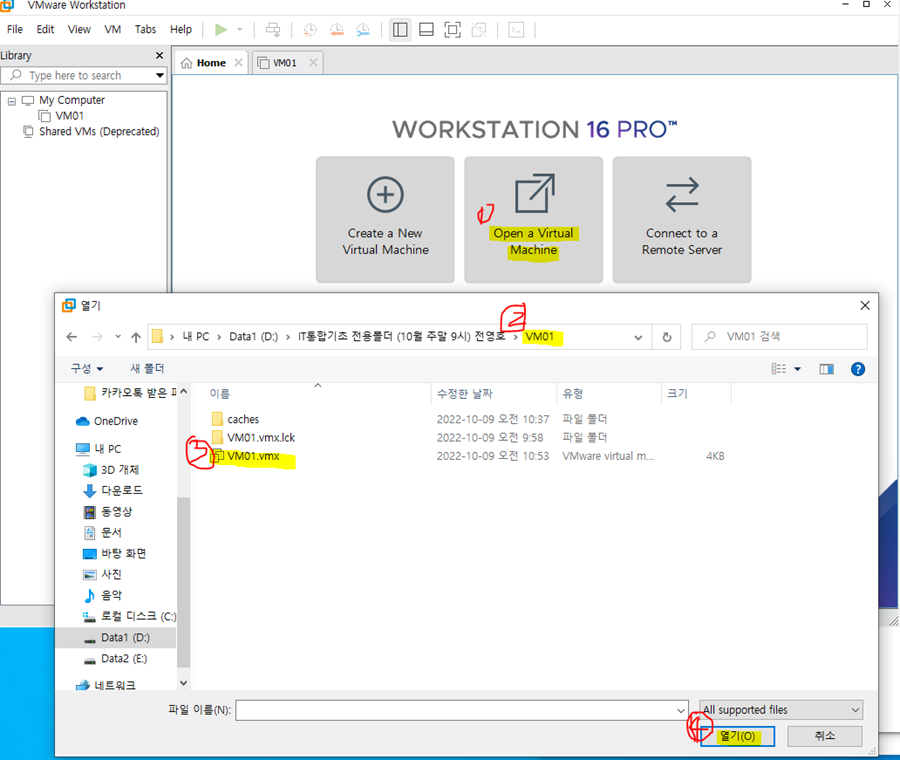Click 내 PC in the address breadcrumb

[x=196, y=336]
